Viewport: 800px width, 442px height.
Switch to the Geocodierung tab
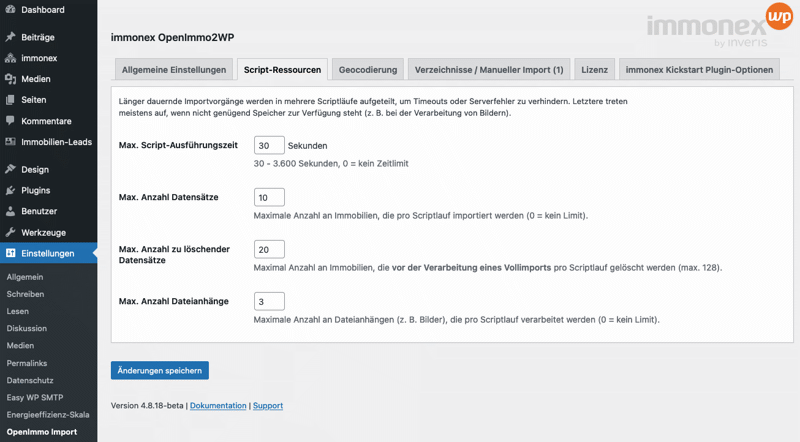click(368, 69)
